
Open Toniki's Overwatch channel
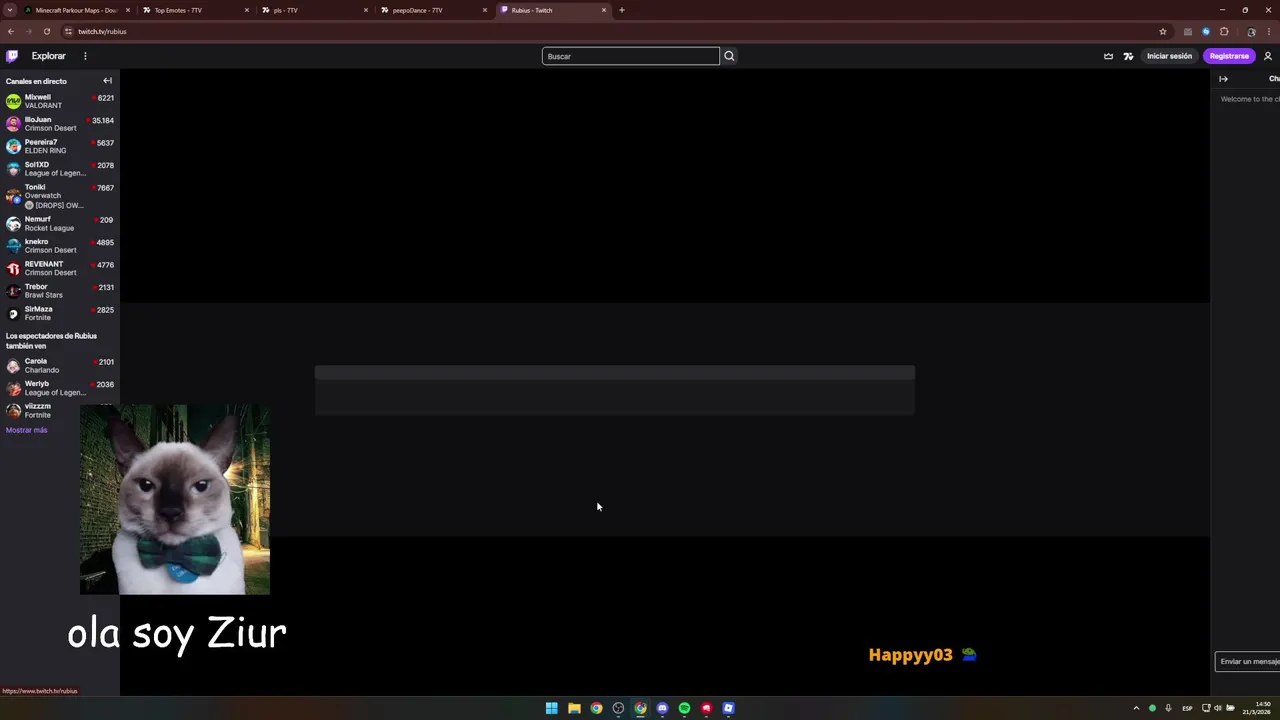(60, 196)
